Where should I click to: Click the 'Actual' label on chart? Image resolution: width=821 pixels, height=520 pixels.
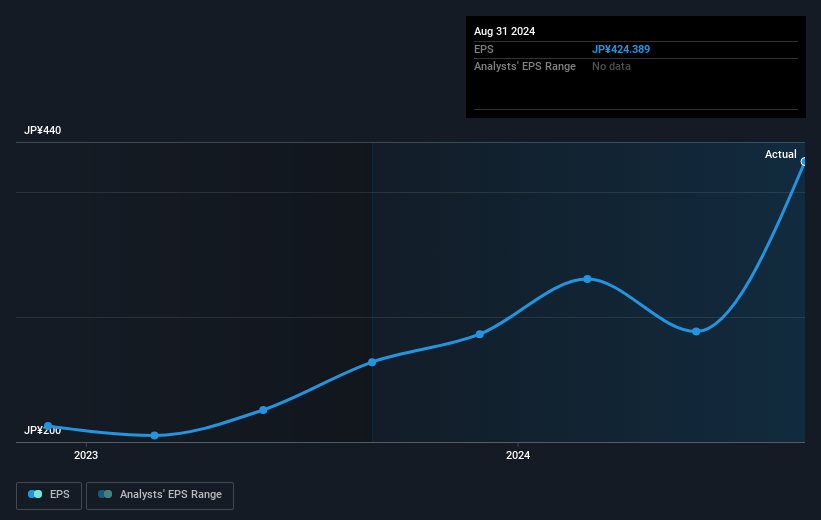(781, 154)
